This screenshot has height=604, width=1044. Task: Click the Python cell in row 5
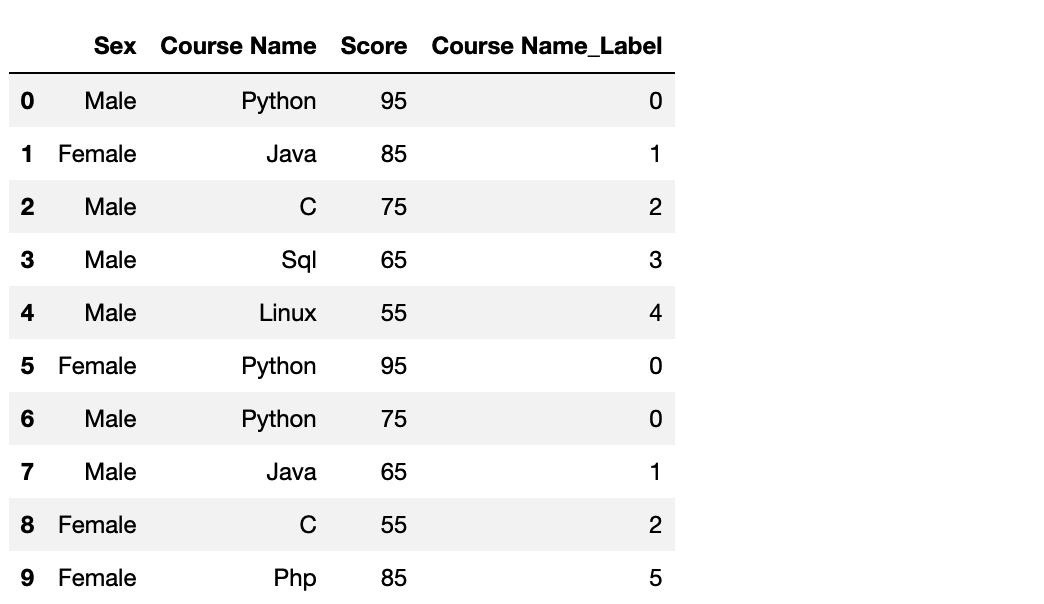click(x=279, y=366)
